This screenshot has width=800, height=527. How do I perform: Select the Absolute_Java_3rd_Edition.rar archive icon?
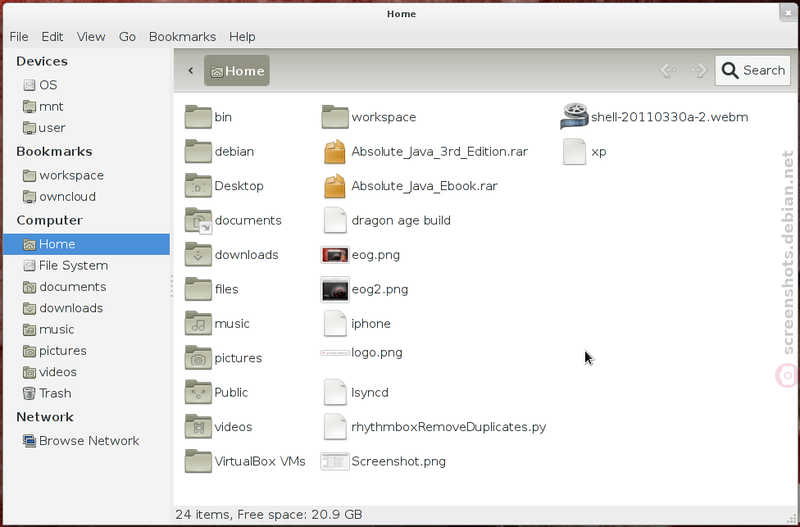(x=335, y=152)
